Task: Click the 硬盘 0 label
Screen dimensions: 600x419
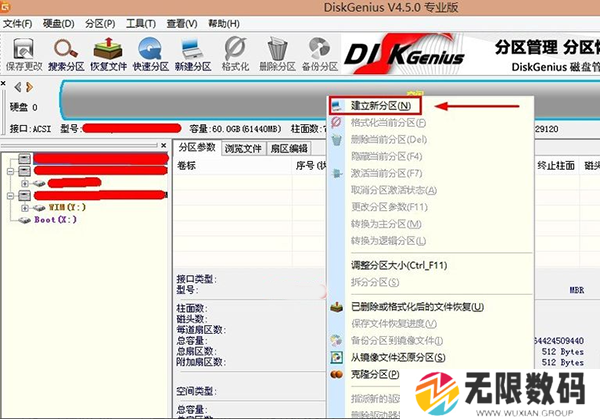Action: 24,107
